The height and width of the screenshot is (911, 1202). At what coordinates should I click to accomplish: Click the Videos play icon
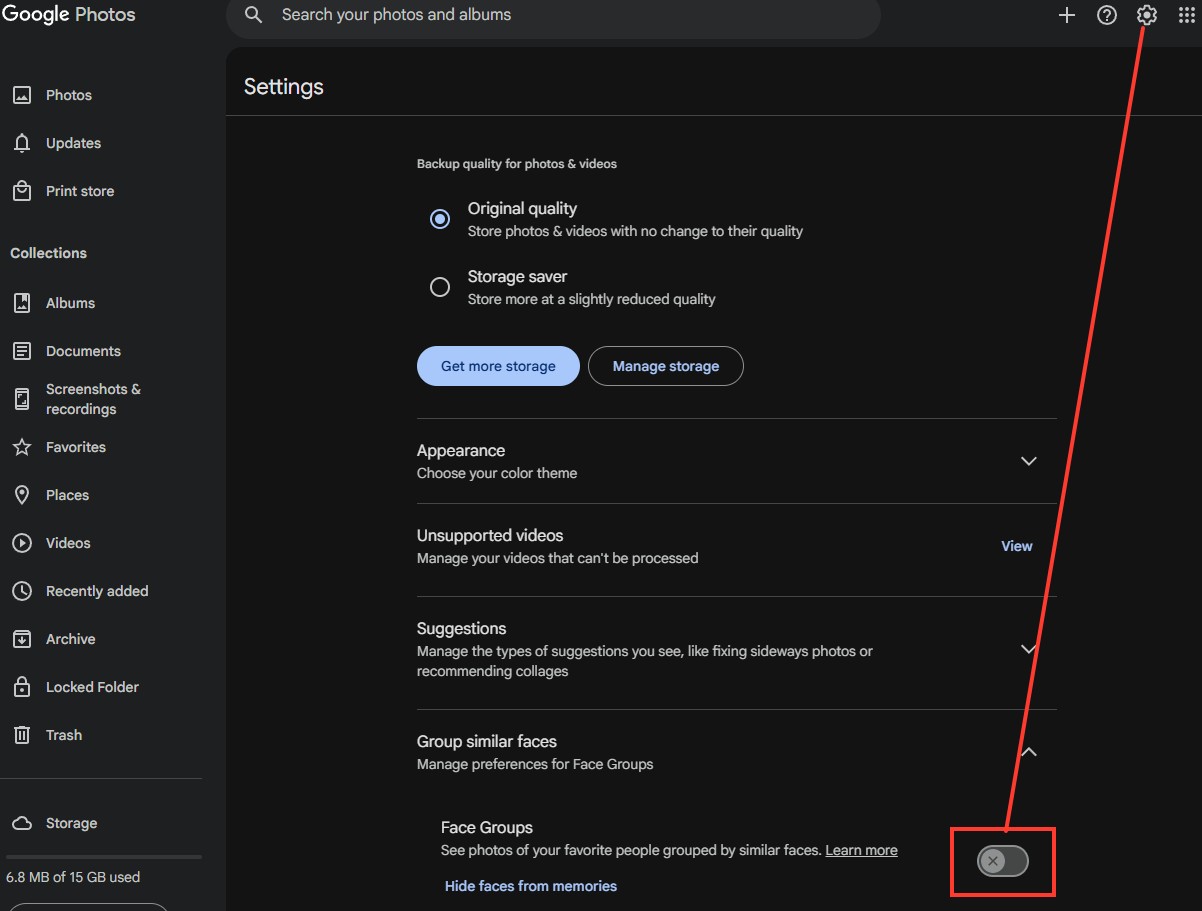pyautogui.click(x=22, y=543)
